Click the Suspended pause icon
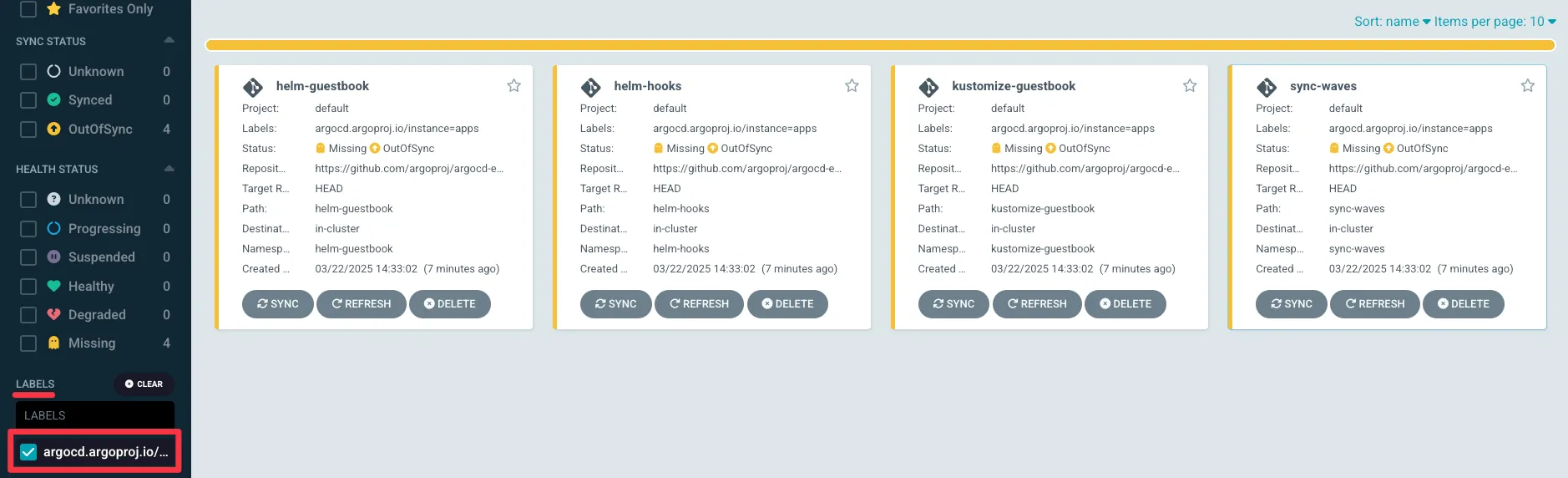Image resolution: width=1568 pixels, height=478 pixels. 53,257
